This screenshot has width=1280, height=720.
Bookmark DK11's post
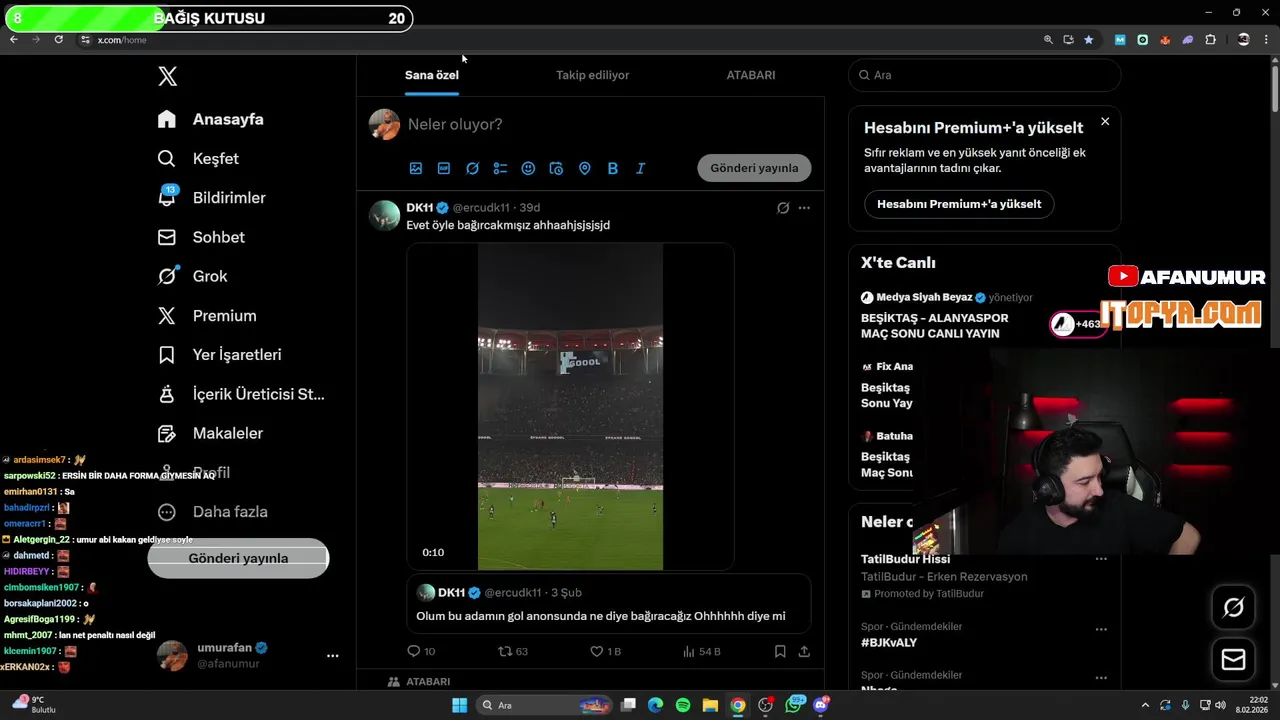tap(780, 651)
